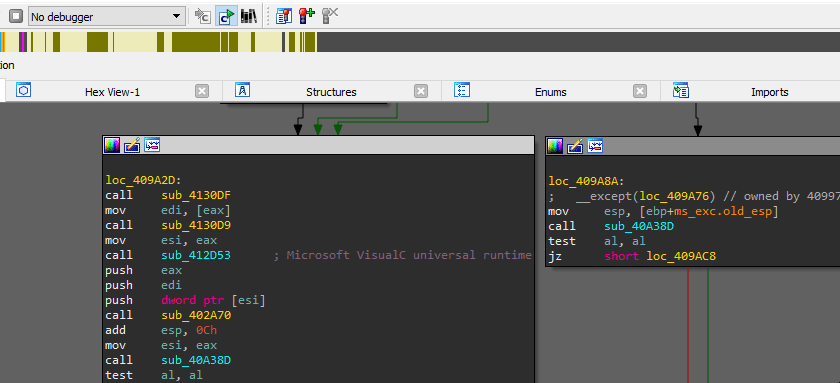
Task: Click 'test al, al' in the loc_409A2D block
Action: [154, 375]
